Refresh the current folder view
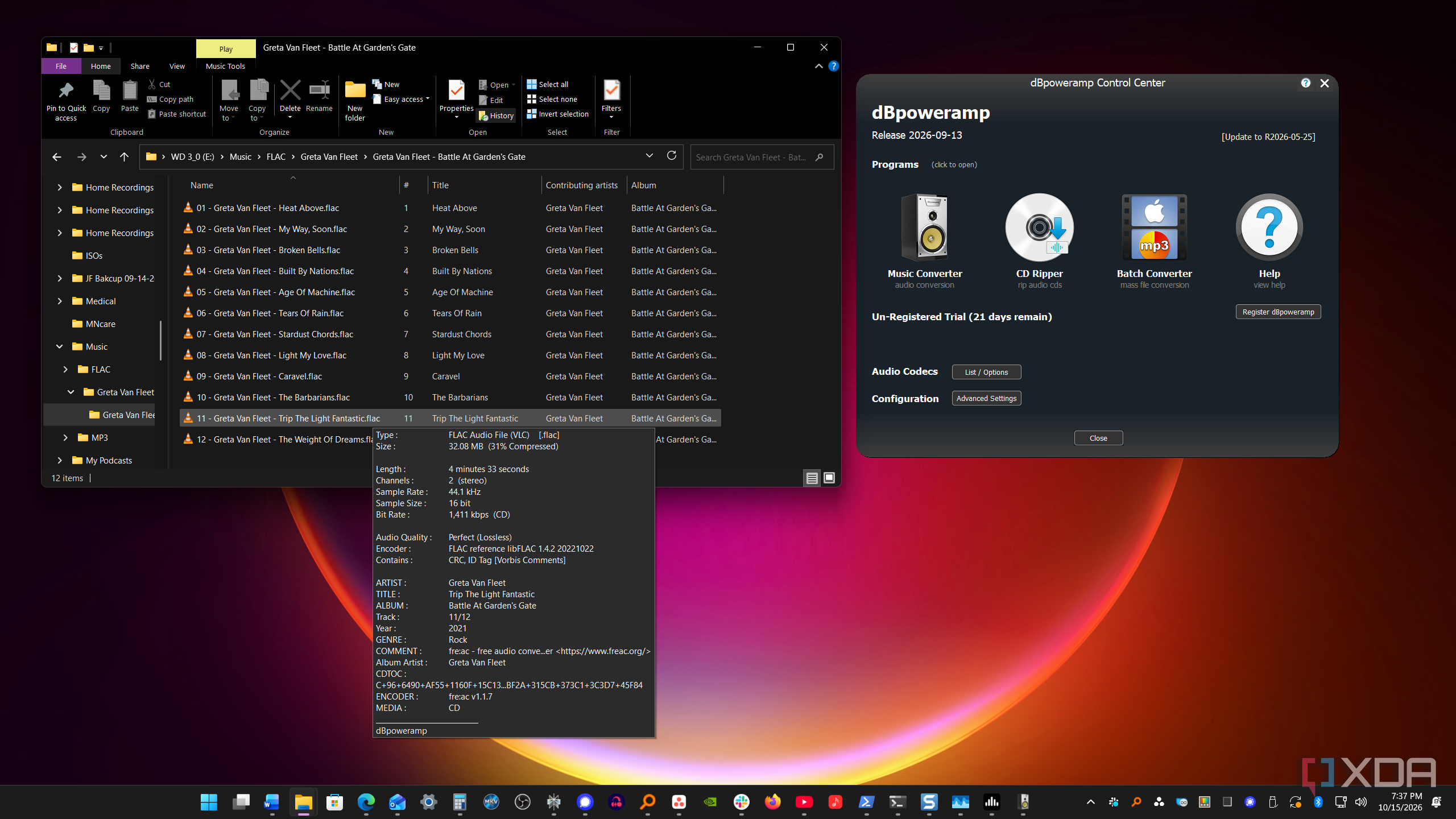This screenshot has width=1456, height=819. [x=672, y=156]
